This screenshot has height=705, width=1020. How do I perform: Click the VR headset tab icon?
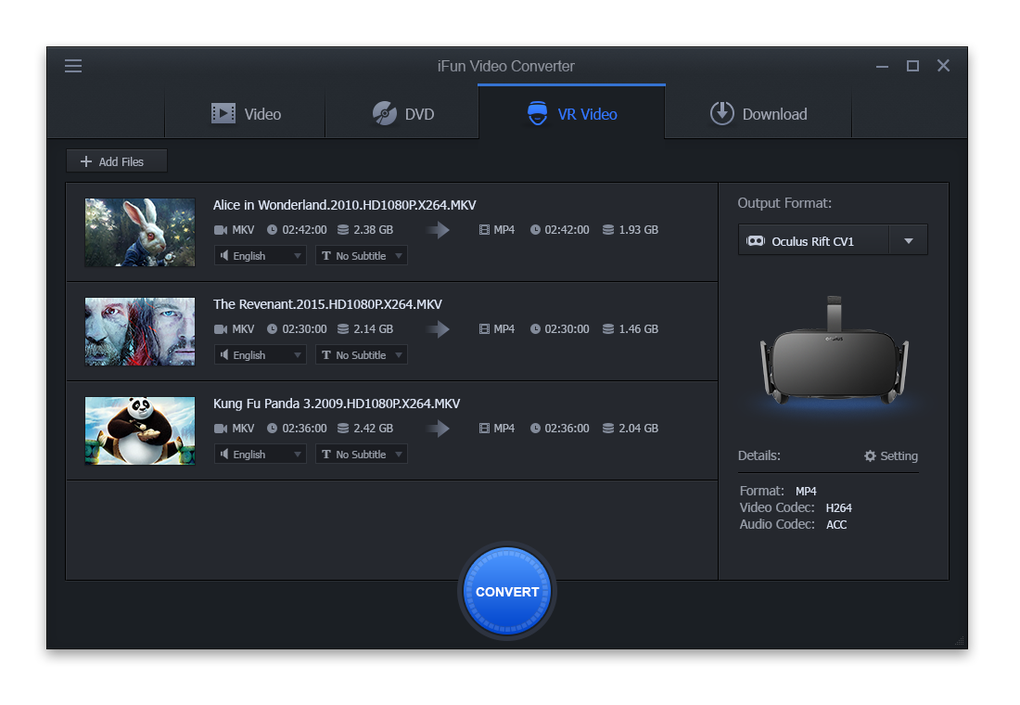tap(537, 113)
